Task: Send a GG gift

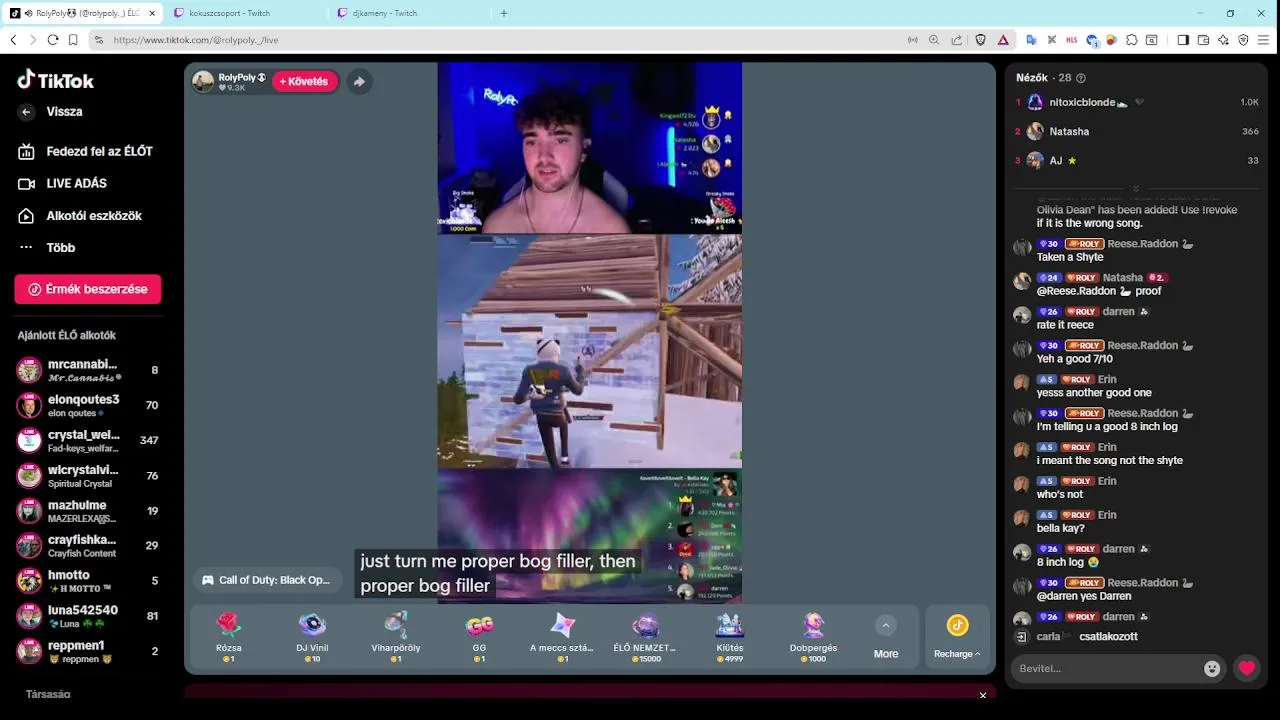Action: pos(479,638)
